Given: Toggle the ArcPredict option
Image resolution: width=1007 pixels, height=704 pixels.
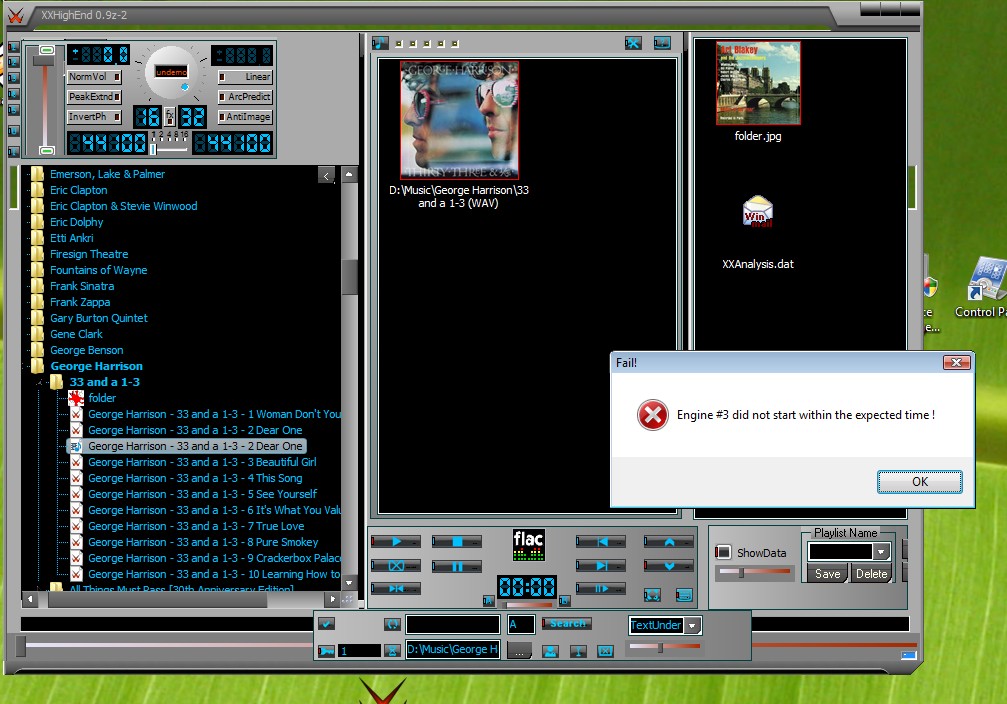Looking at the screenshot, I should 245,96.
